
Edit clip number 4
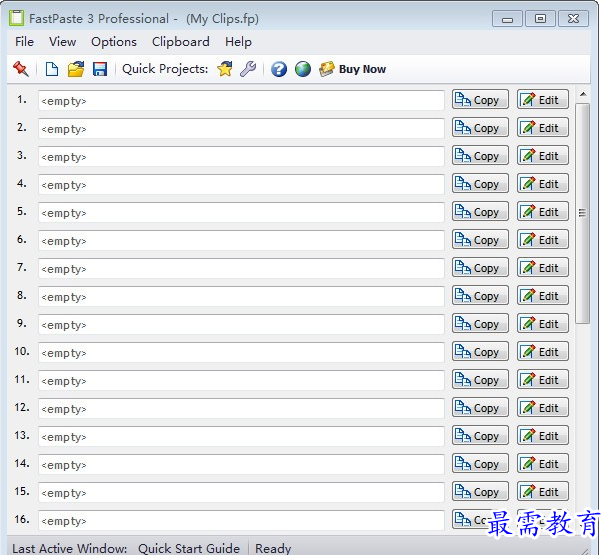[543, 183]
